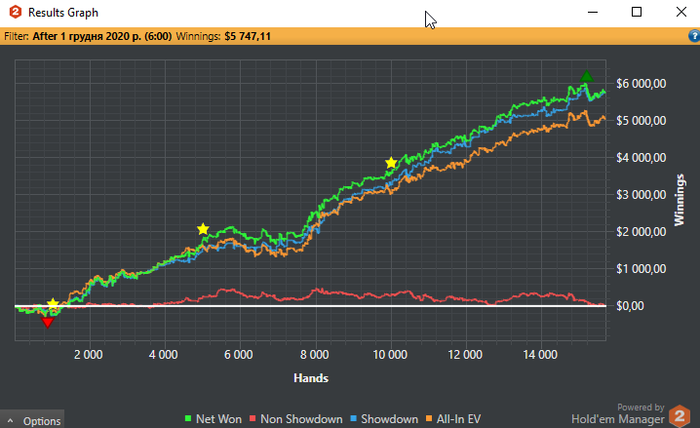The height and width of the screenshot is (428, 700).
Task: Open the help question mark icon
Action: pyautogui.click(x=694, y=36)
